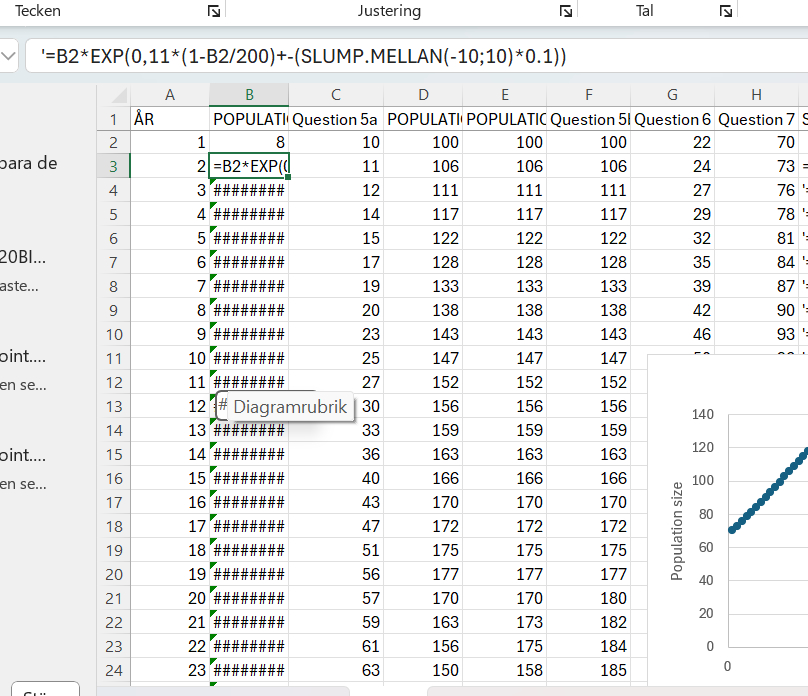Click cell B3 containing the EXP formula

tap(249, 166)
